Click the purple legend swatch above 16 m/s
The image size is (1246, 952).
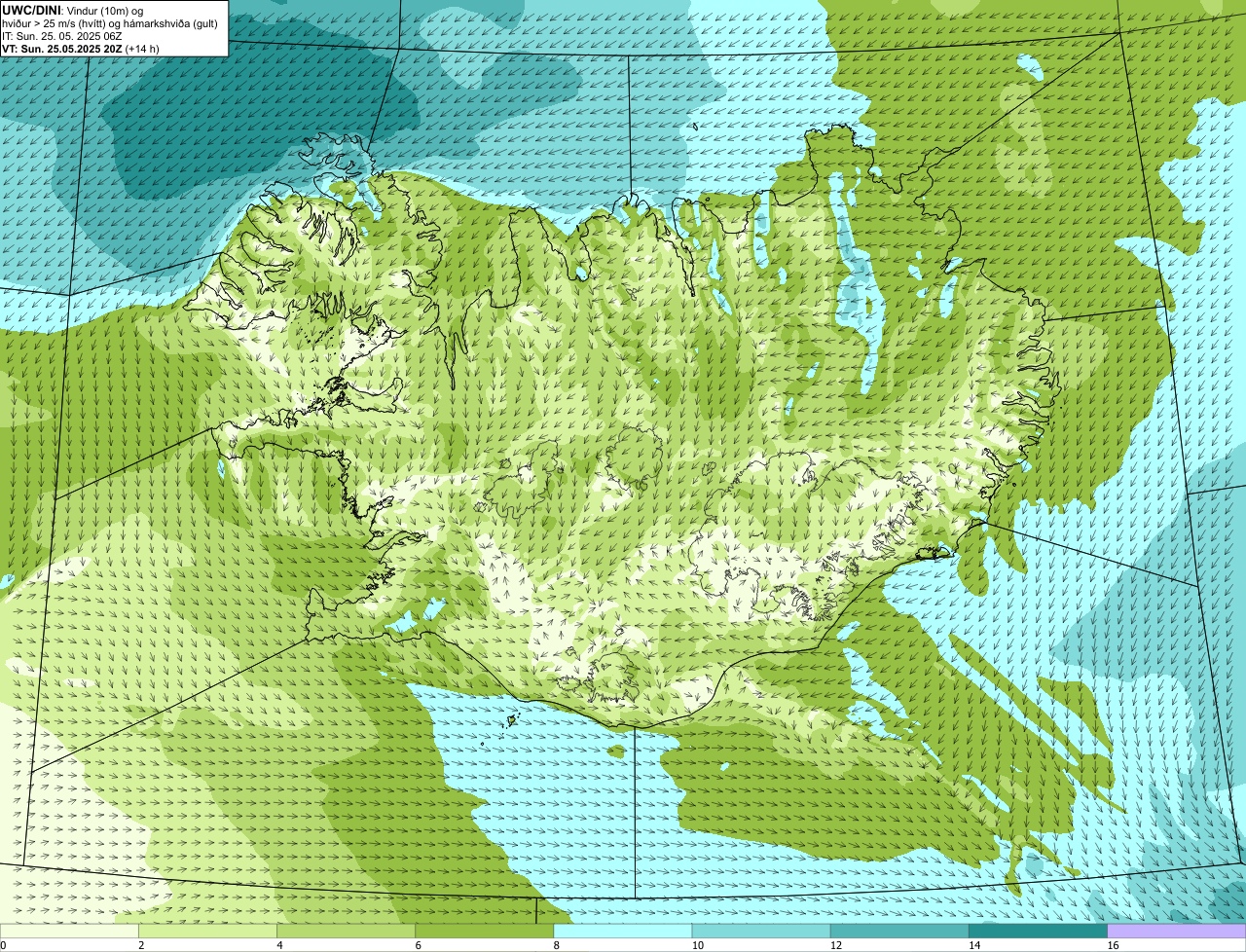[1177, 931]
